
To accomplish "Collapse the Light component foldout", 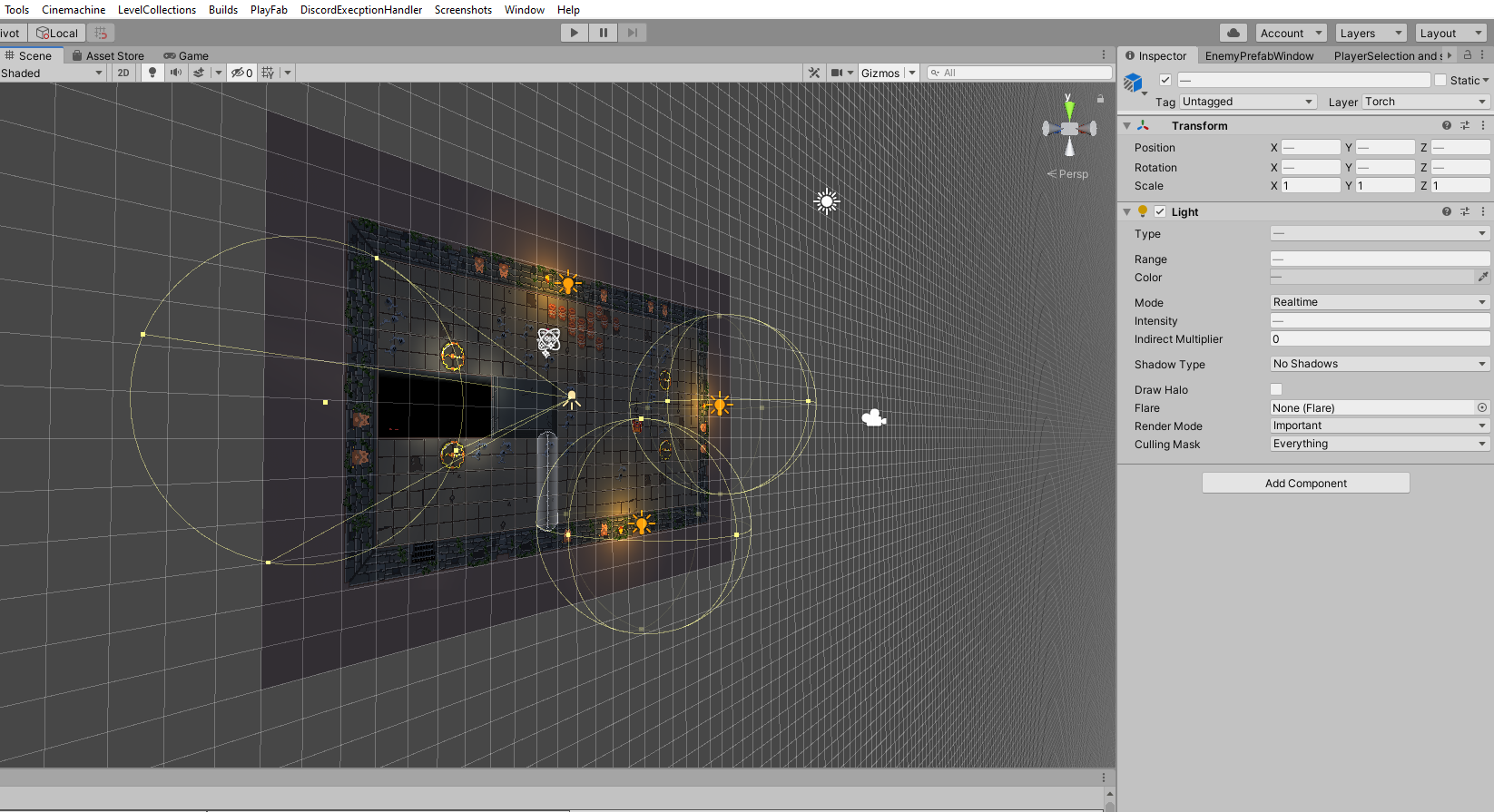I will [1127, 211].
